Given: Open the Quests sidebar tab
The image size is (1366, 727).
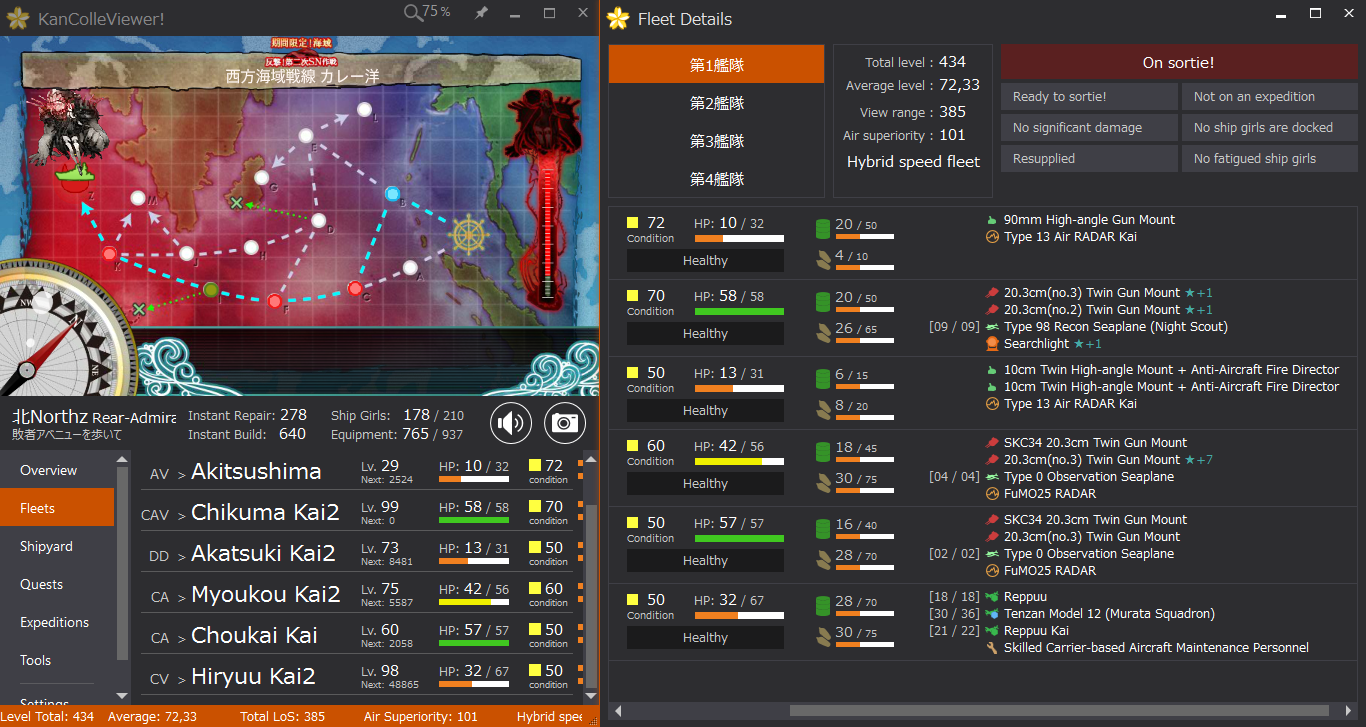Looking at the screenshot, I should tap(57, 584).
